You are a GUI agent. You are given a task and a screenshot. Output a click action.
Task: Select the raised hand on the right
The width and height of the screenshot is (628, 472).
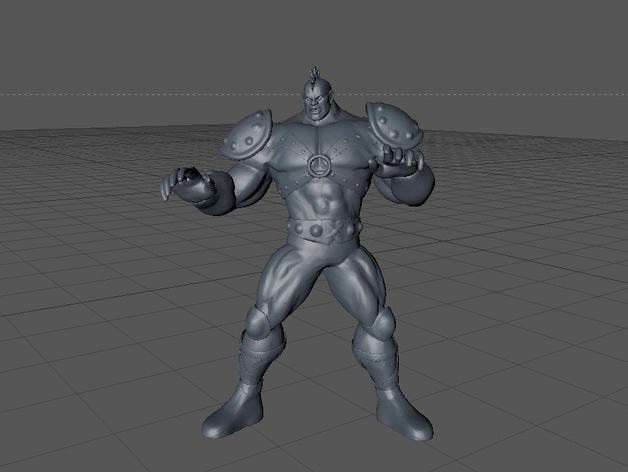[x=401, y=160]
